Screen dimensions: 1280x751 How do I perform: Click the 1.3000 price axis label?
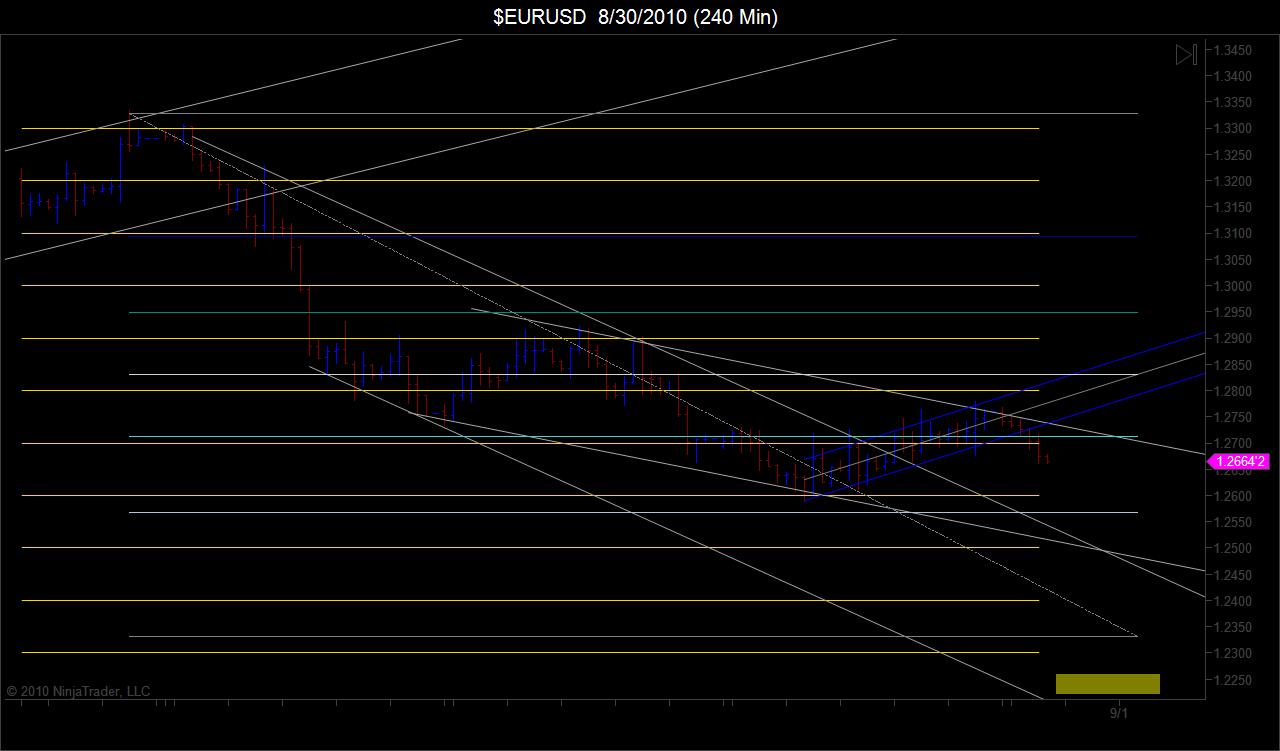[x=1233, y=286]
